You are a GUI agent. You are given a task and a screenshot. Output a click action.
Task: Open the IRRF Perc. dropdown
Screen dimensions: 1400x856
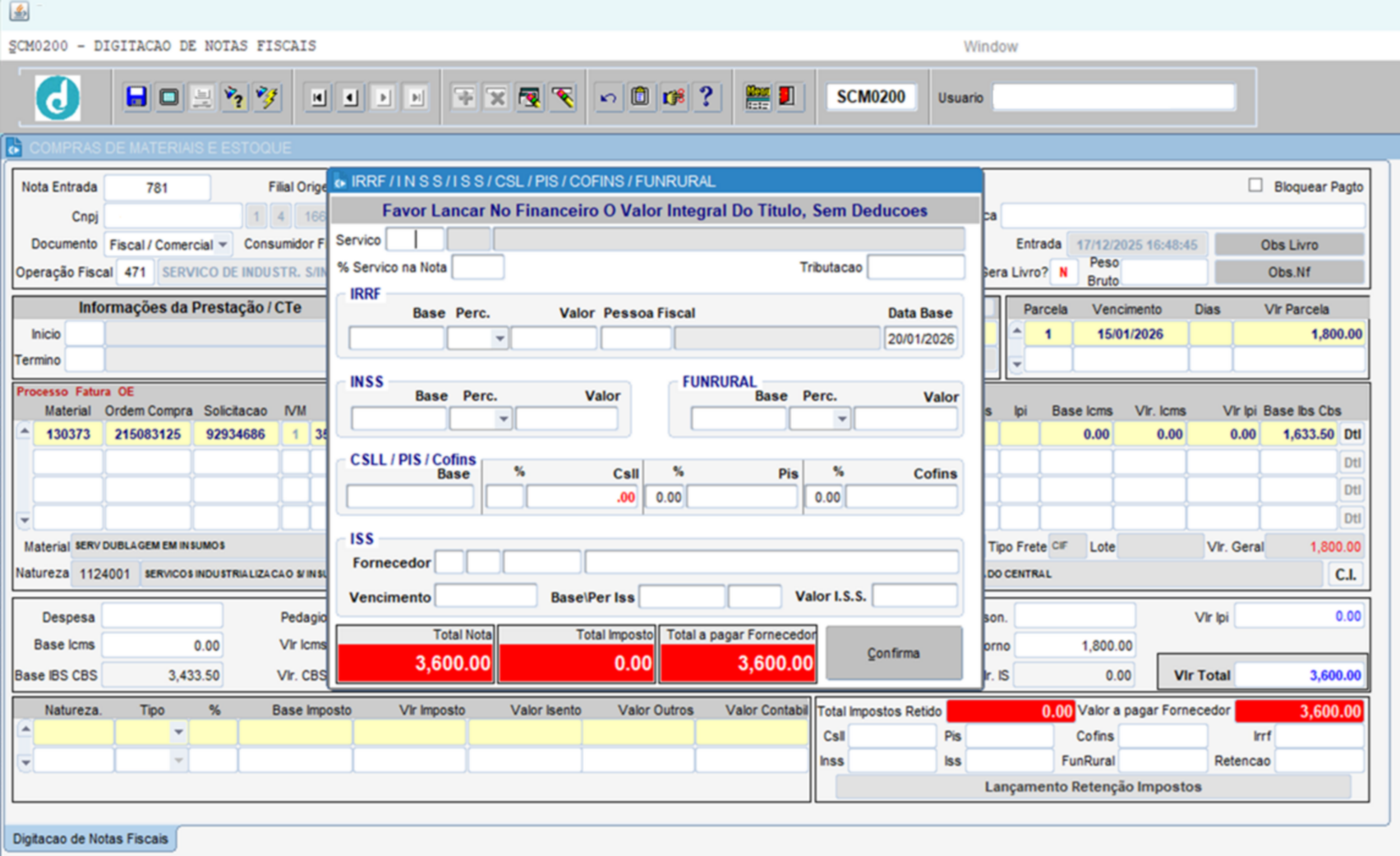(499, 338)
